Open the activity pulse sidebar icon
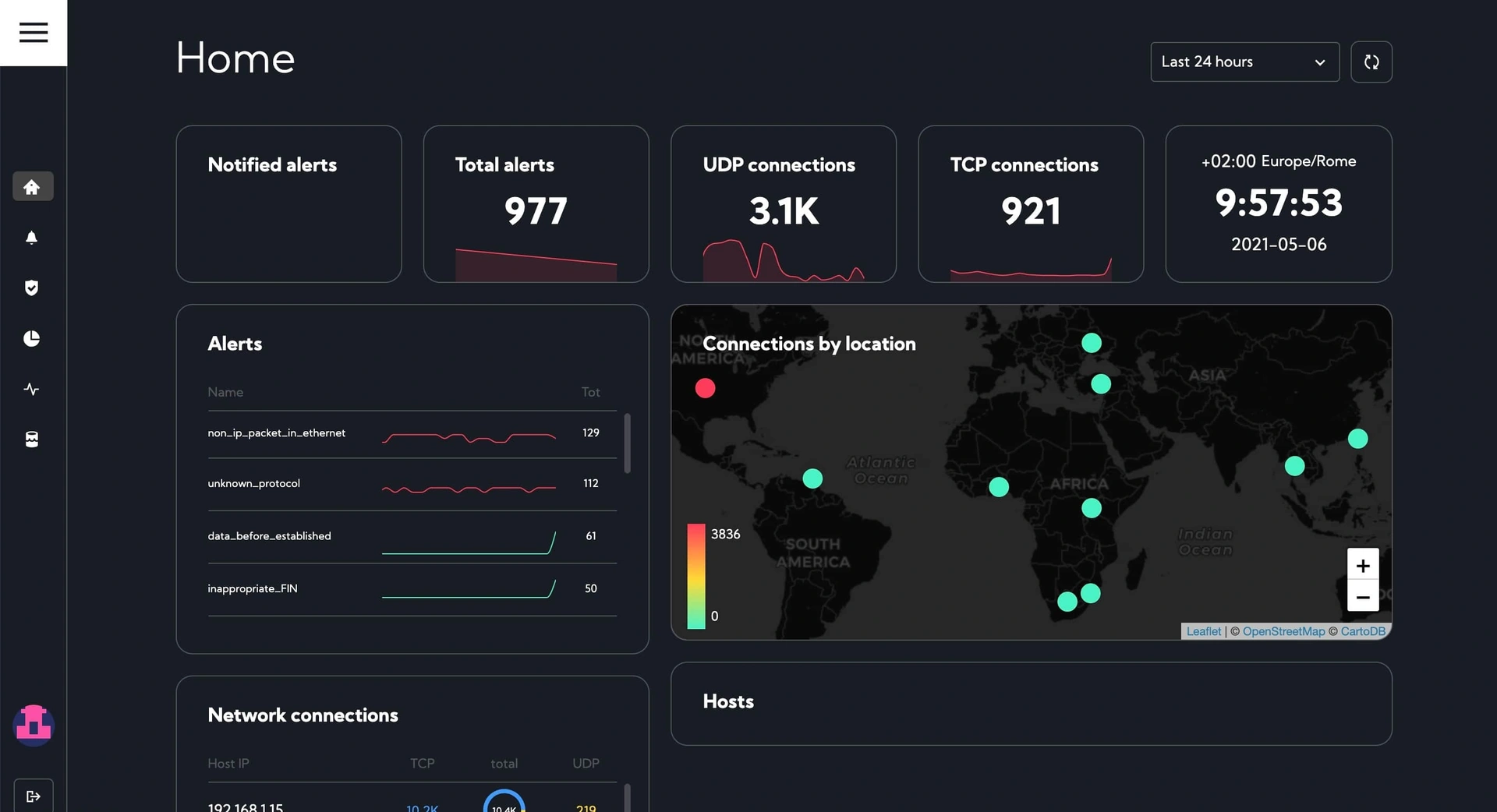The width and height of the screenshot is (1497, 812). click(x=32, y=389)
